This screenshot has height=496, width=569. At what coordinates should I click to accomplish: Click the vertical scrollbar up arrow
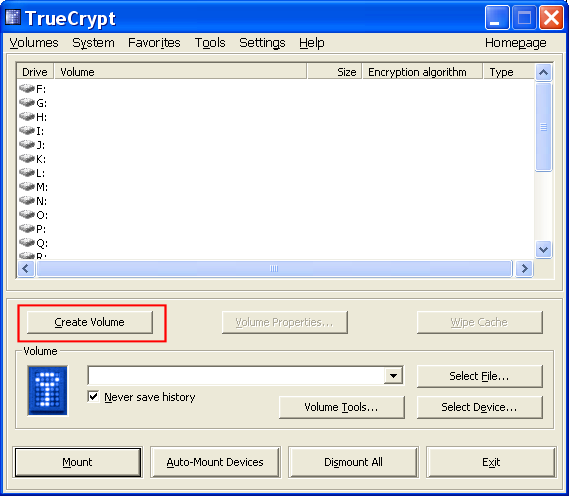(543, 72)
